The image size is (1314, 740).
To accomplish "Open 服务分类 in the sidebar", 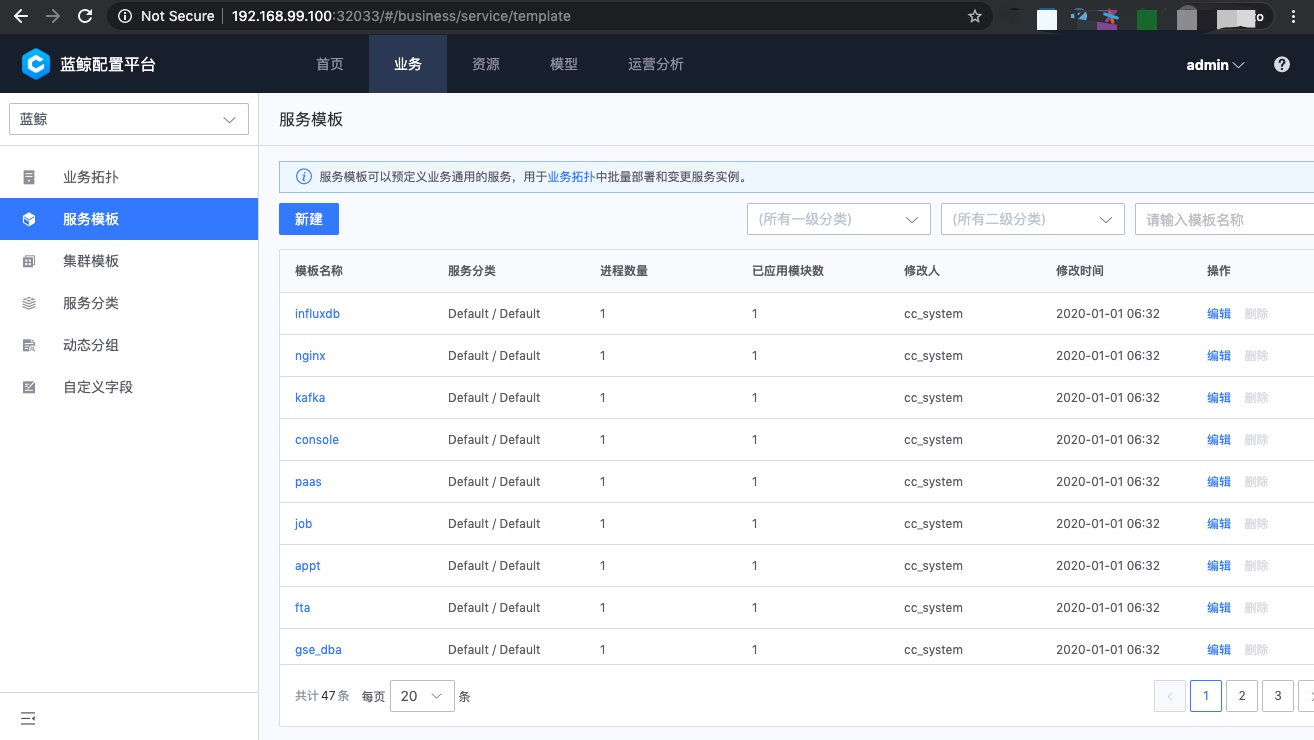I will click(x=129, y=303).
